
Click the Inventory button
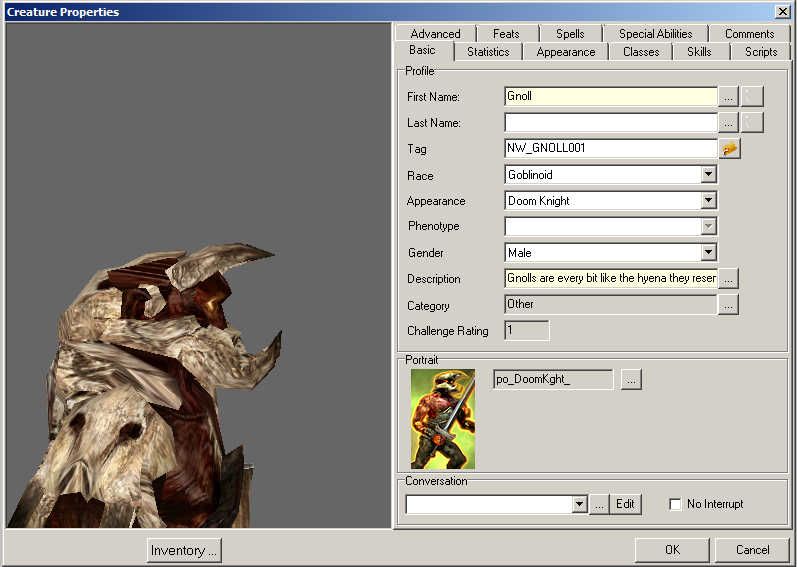[184, 550]
